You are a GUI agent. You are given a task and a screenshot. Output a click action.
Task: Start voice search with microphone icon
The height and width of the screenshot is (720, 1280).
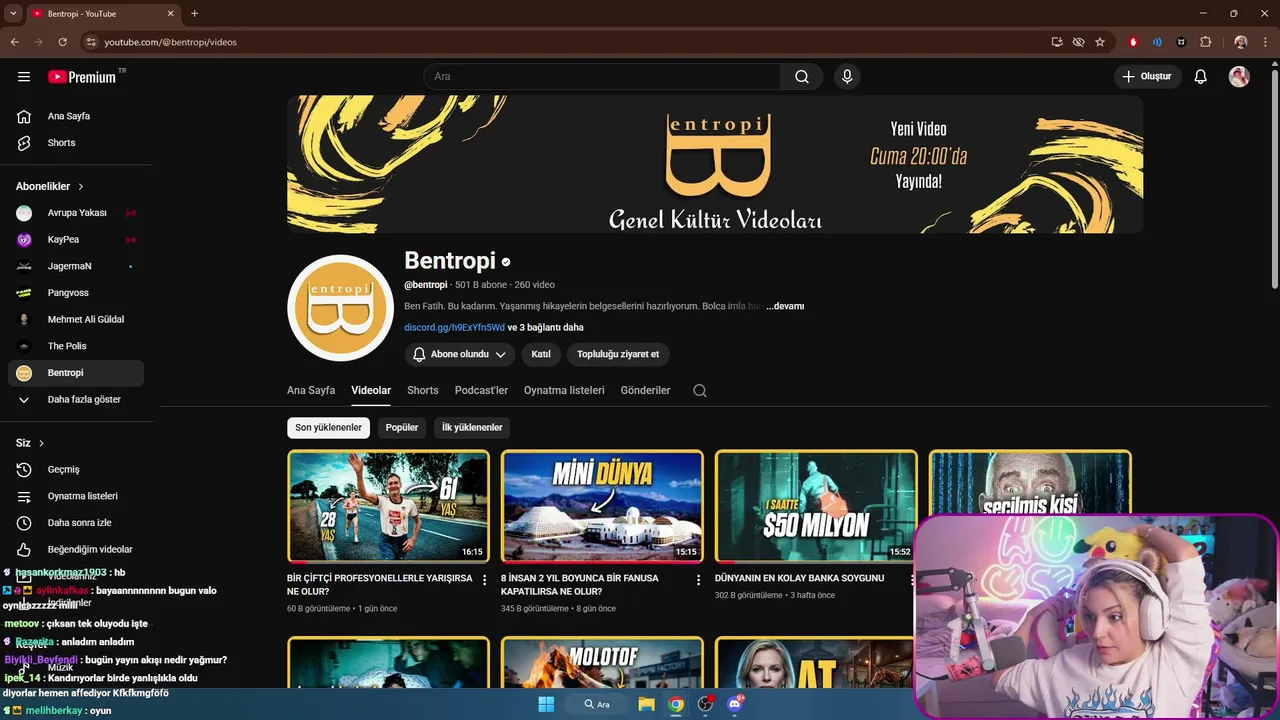coord(847,77)
